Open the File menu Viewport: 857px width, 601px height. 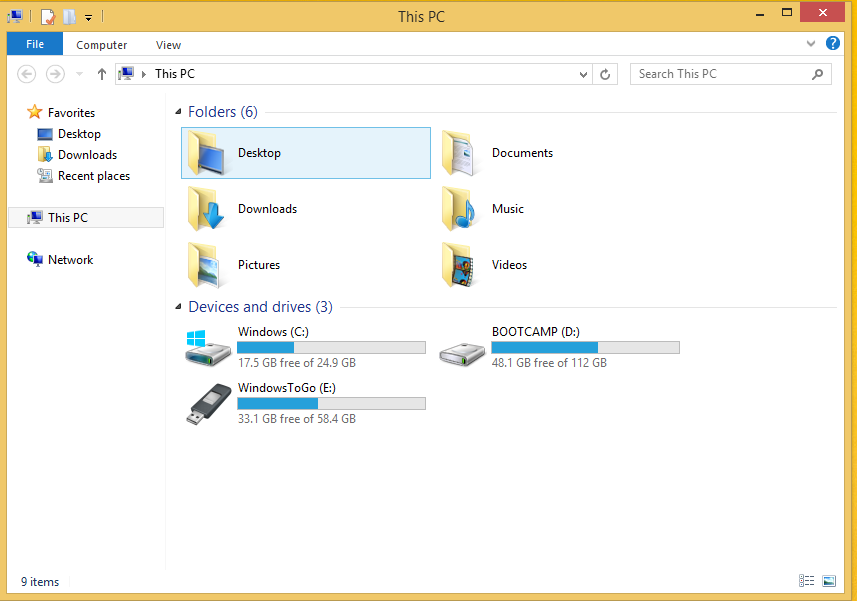point(35,44)
